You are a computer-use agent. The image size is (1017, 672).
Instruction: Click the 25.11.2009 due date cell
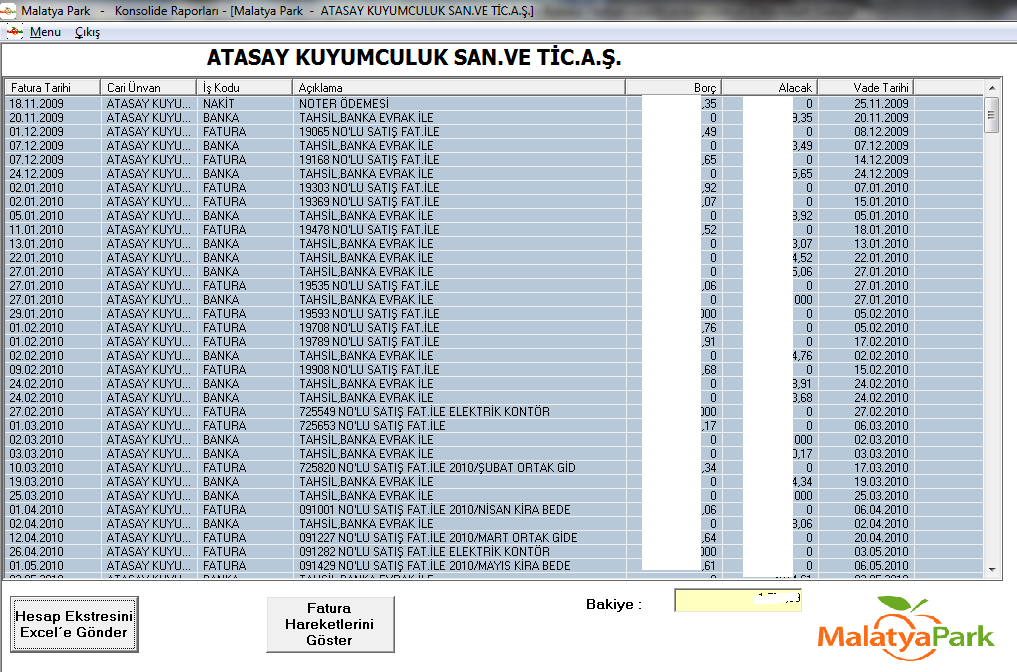tap(865, 104)
